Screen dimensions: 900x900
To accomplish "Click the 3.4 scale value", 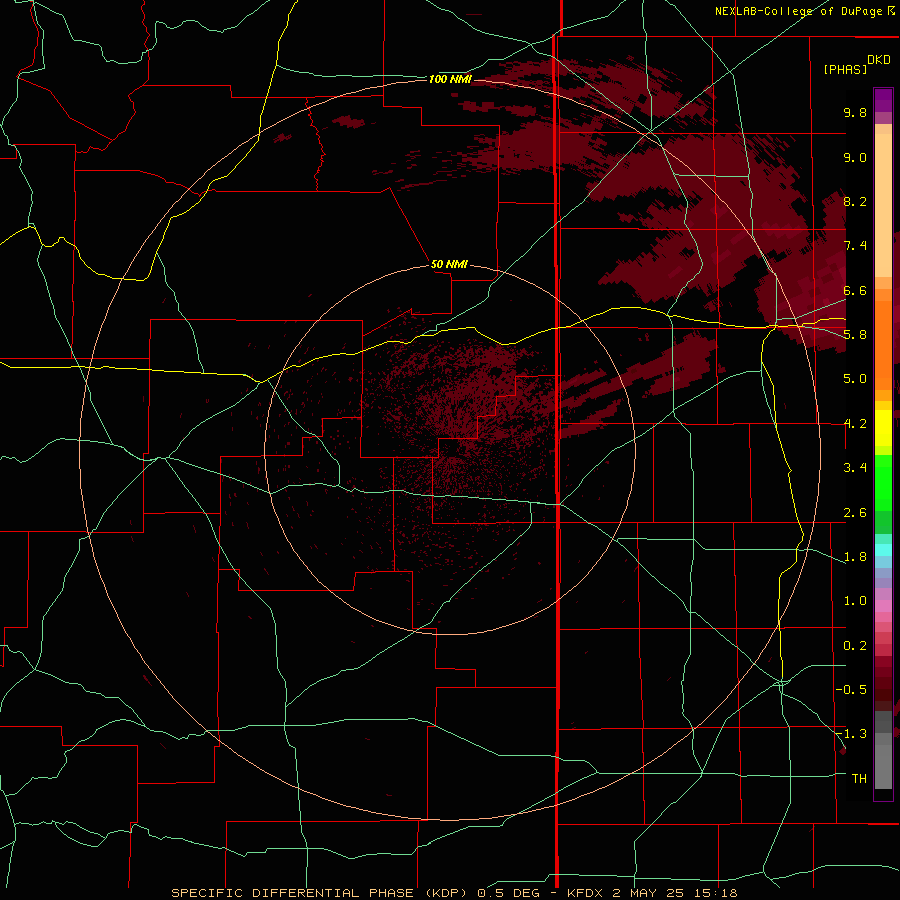I will pyautogui.click(x=855, y=468).
